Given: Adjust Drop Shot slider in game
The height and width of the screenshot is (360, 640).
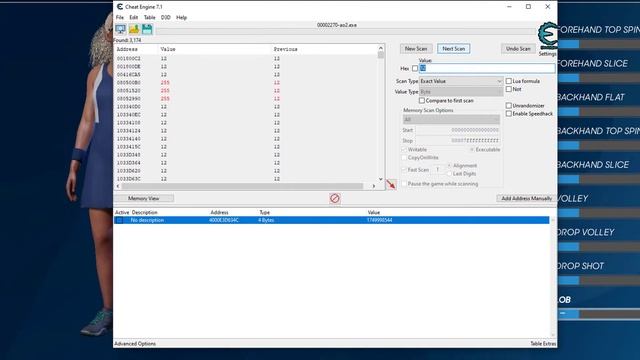Looking at the screenshot, I should pos(599,280).
